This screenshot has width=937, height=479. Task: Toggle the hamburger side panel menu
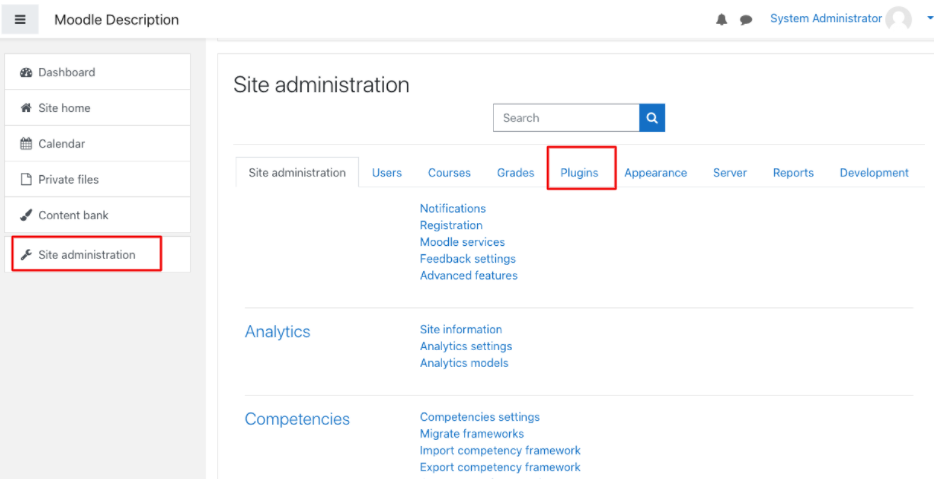click(20, 19)
